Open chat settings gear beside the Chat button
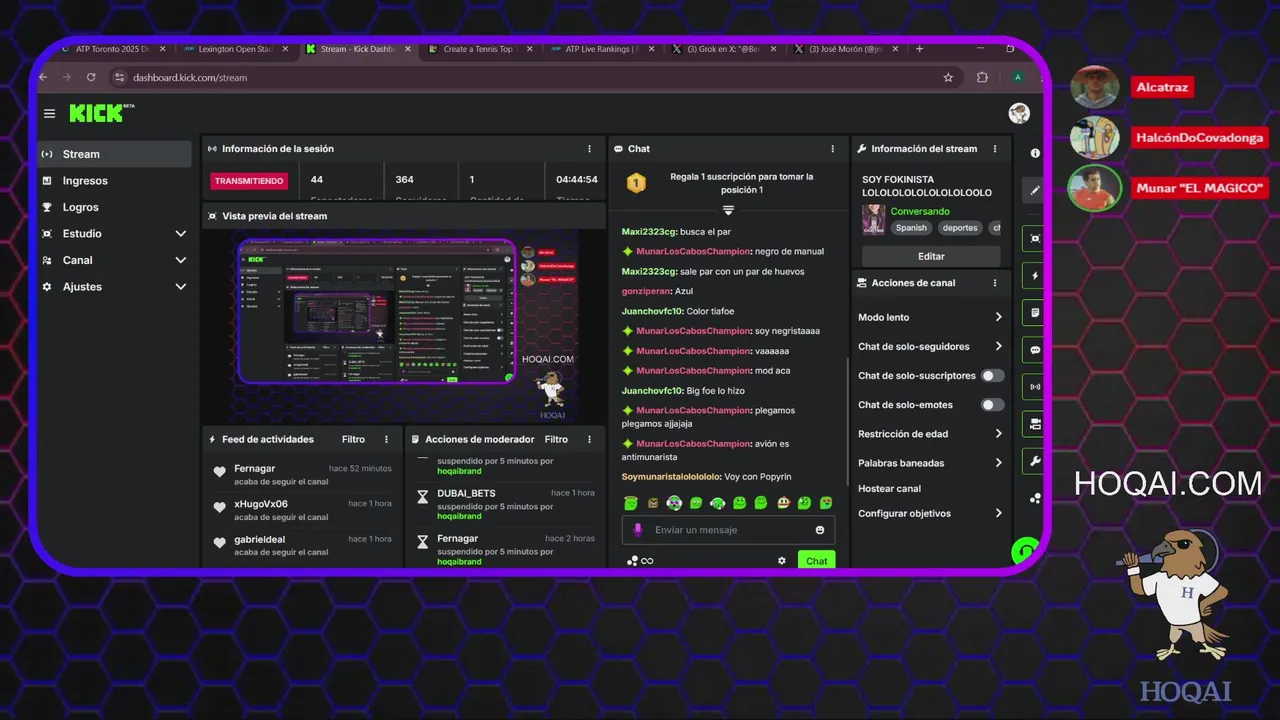 click(x=782, y=561)
